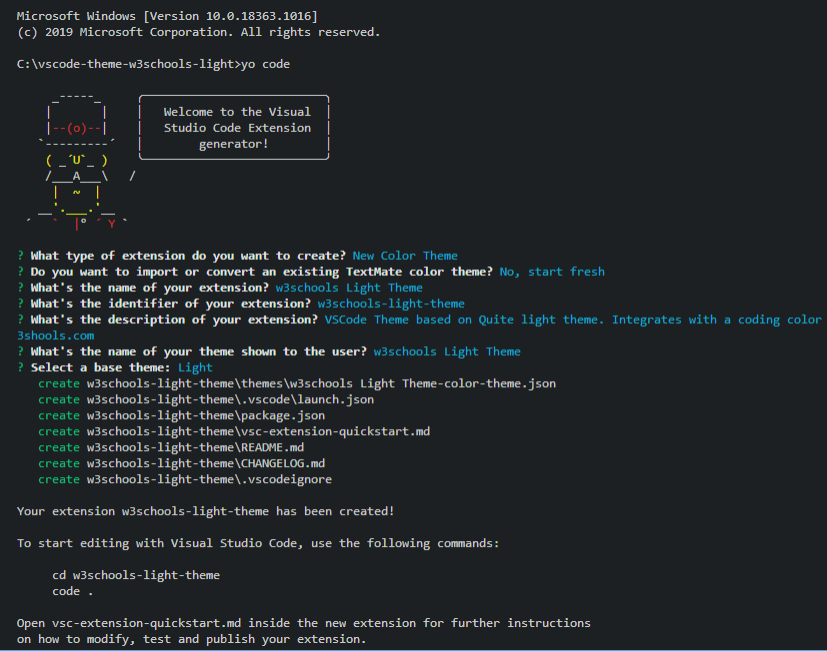Click the 'yo code' command text
This screenshot has height=651, width=827.
coord(265,64)
